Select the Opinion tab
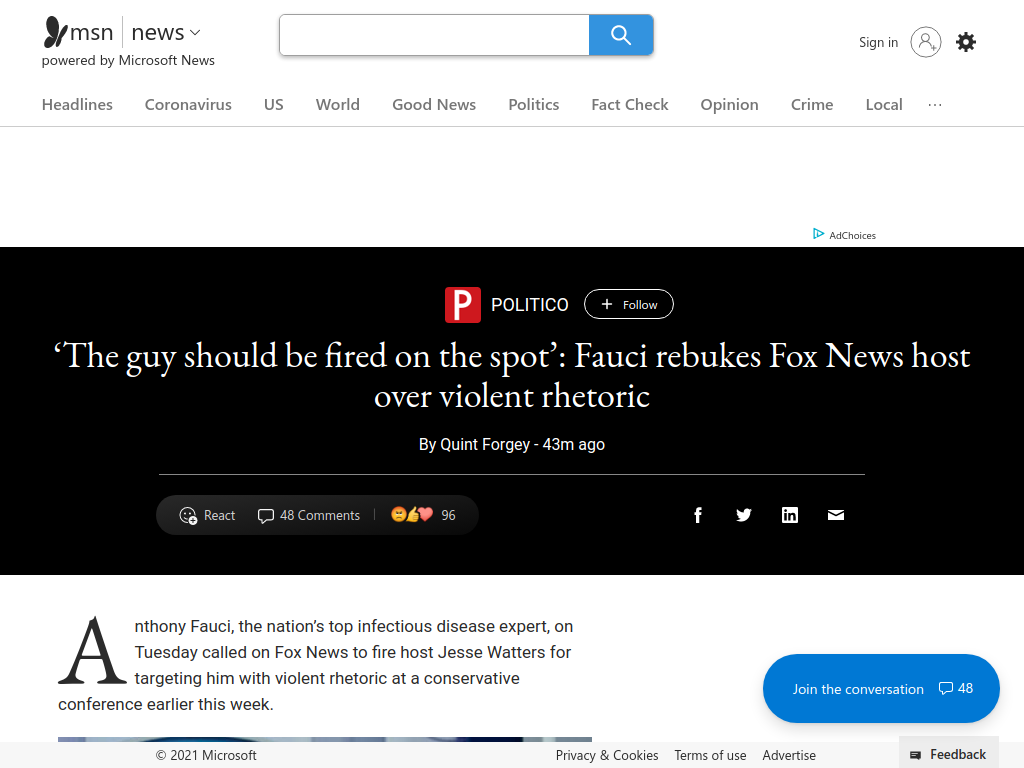 click(x=729, y=104)
